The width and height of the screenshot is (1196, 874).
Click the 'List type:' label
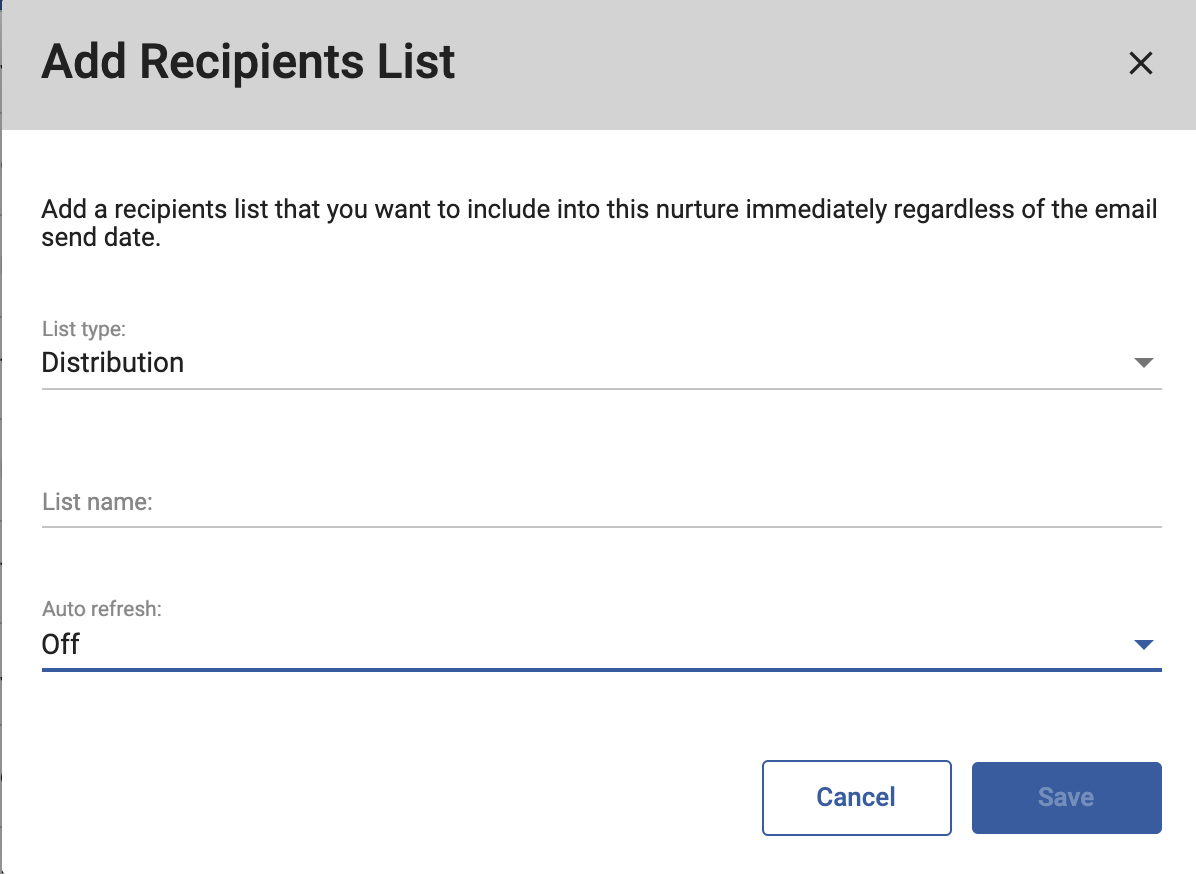(x=84, y=328)
